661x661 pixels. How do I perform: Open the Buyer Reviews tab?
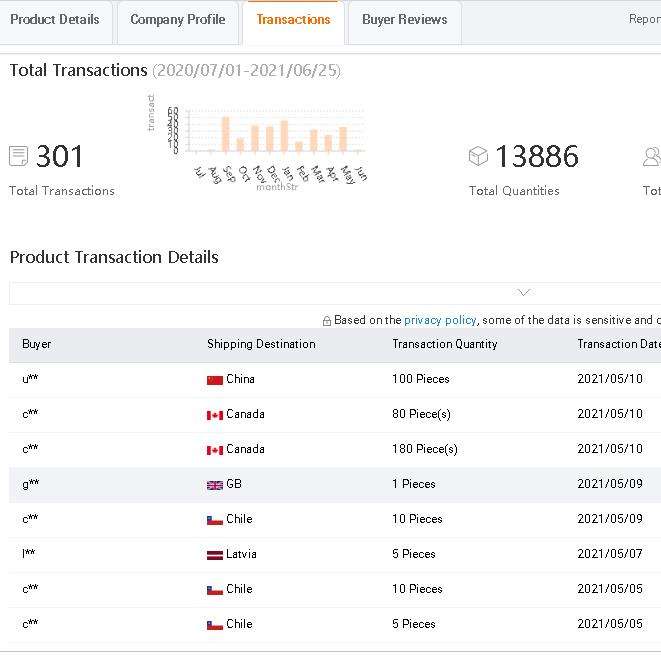(404, 20)
